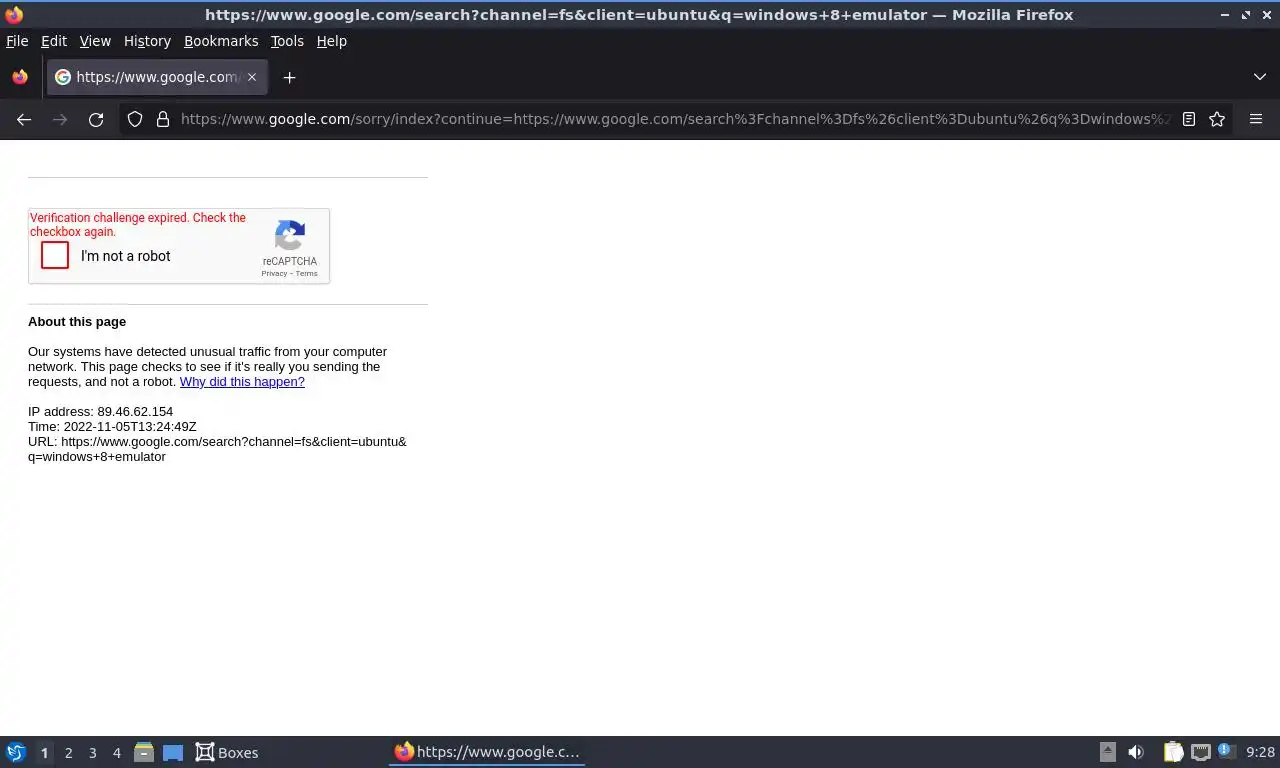Open the update notification tray icon

click(x=1226, y=750)
